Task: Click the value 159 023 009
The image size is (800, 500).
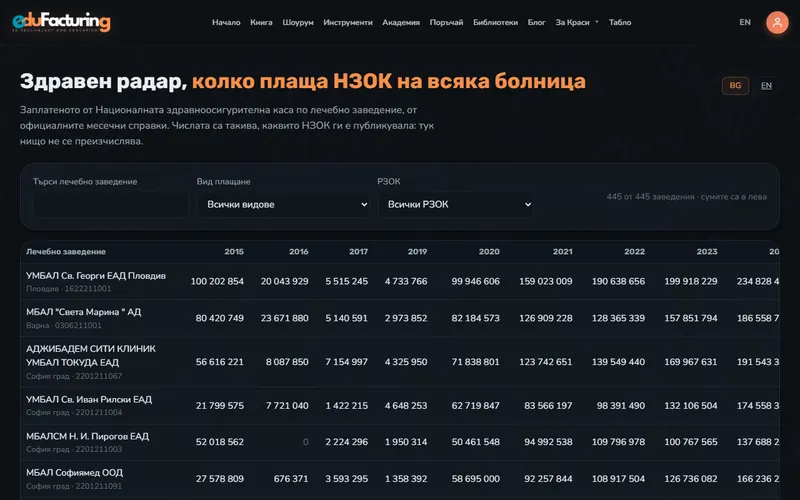Action: 545,282
